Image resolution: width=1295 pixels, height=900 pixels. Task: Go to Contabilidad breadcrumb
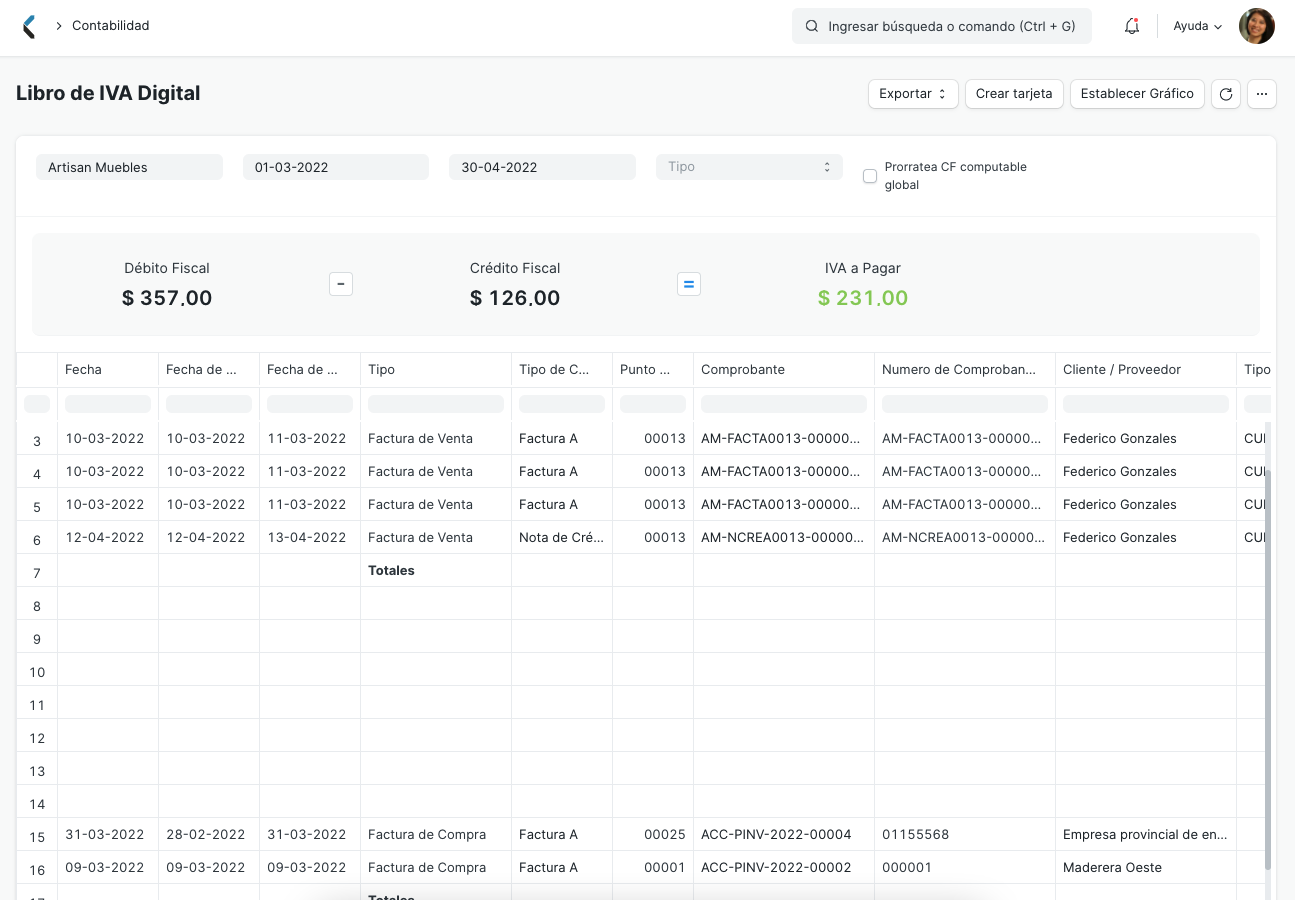tap(111, 26)
